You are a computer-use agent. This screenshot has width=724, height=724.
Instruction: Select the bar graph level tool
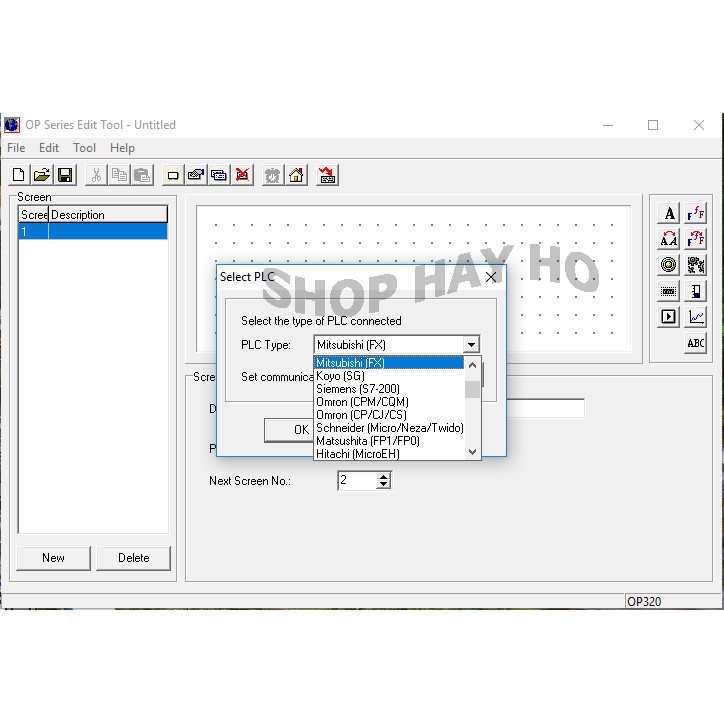click(x=695, y=291)
